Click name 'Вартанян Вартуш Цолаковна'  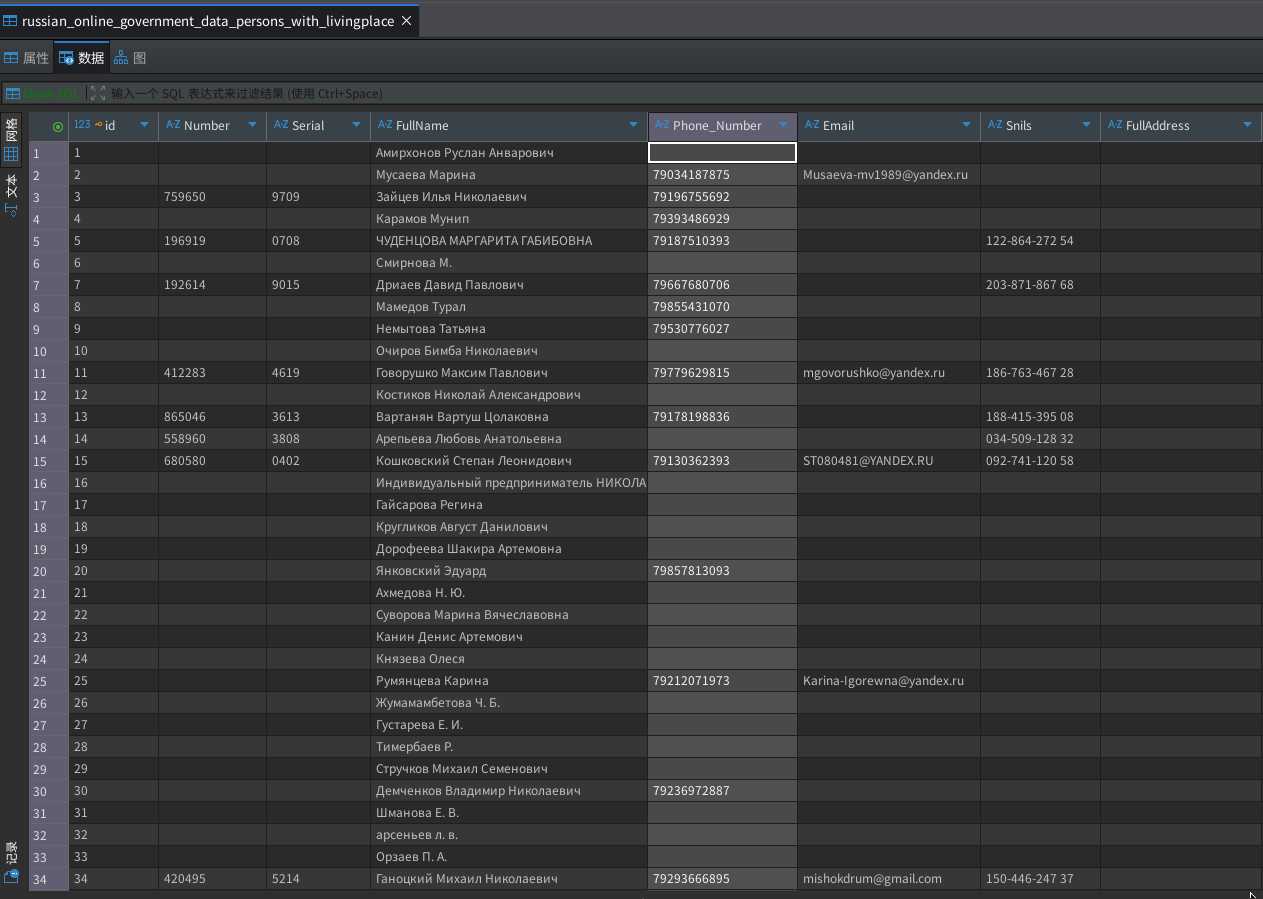coord(461,417)
